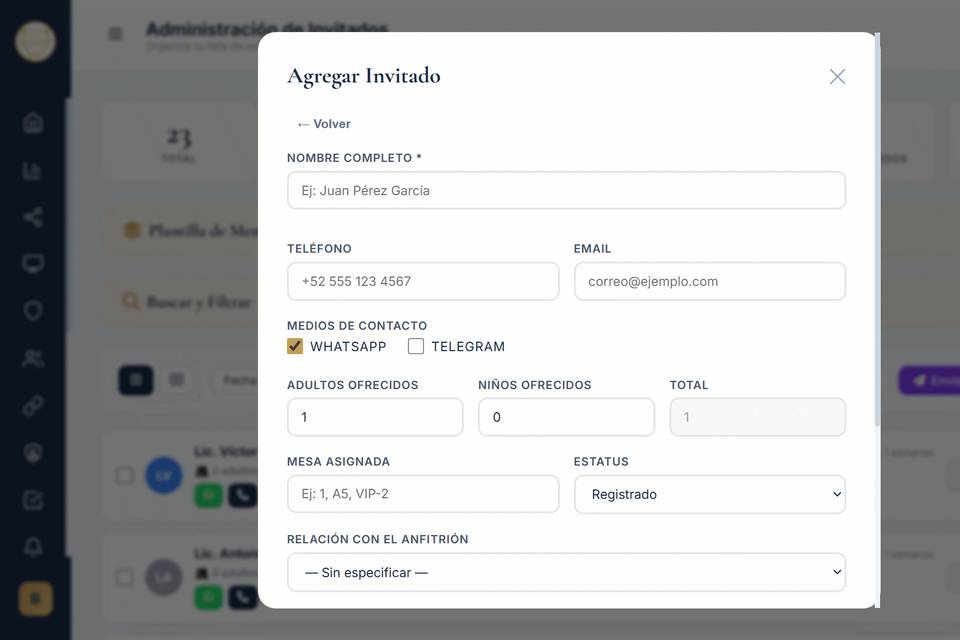This screenshot has height=640, width=960.
Task: Open the link chain icon in sidebar
Action: (x=33, y=405)
